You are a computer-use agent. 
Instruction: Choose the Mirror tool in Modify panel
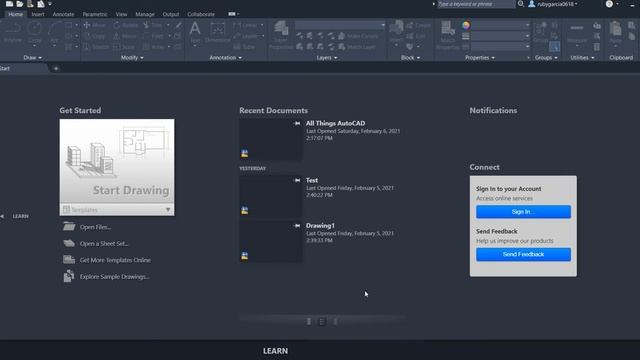125,36
